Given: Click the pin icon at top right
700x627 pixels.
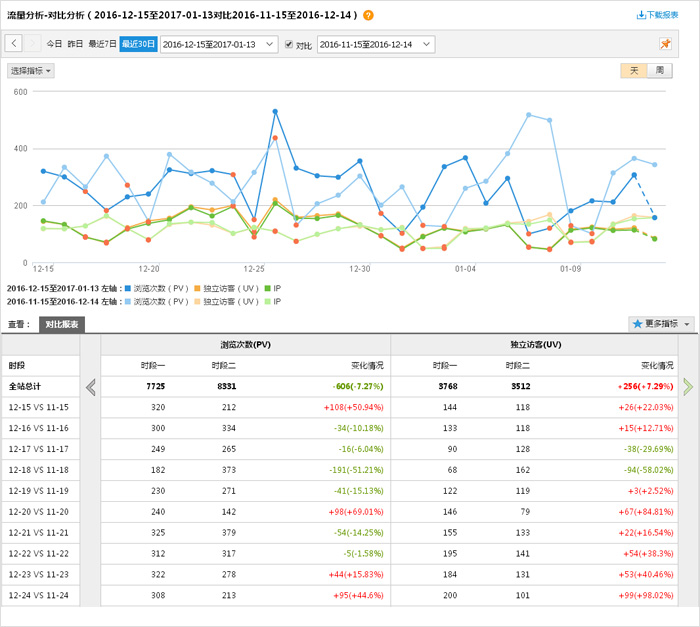Looking at the screenshot, I should tap(665, 44).
